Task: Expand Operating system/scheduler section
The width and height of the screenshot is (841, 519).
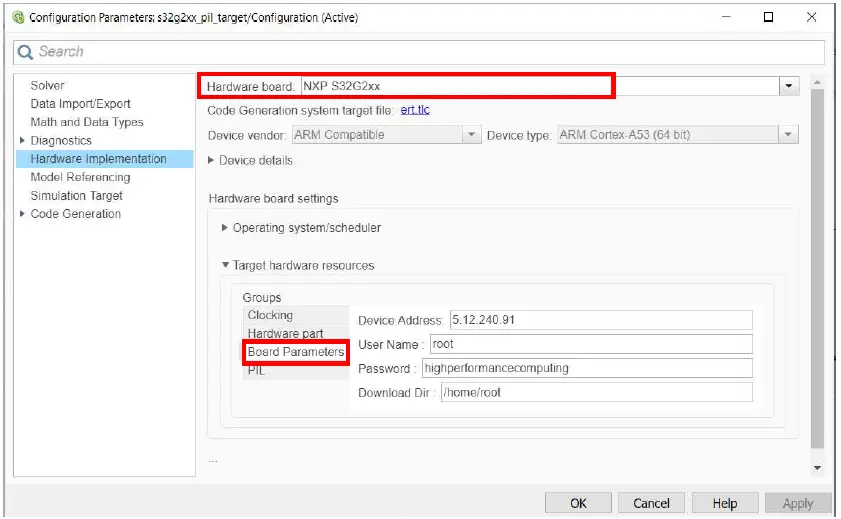Action: 225,228
